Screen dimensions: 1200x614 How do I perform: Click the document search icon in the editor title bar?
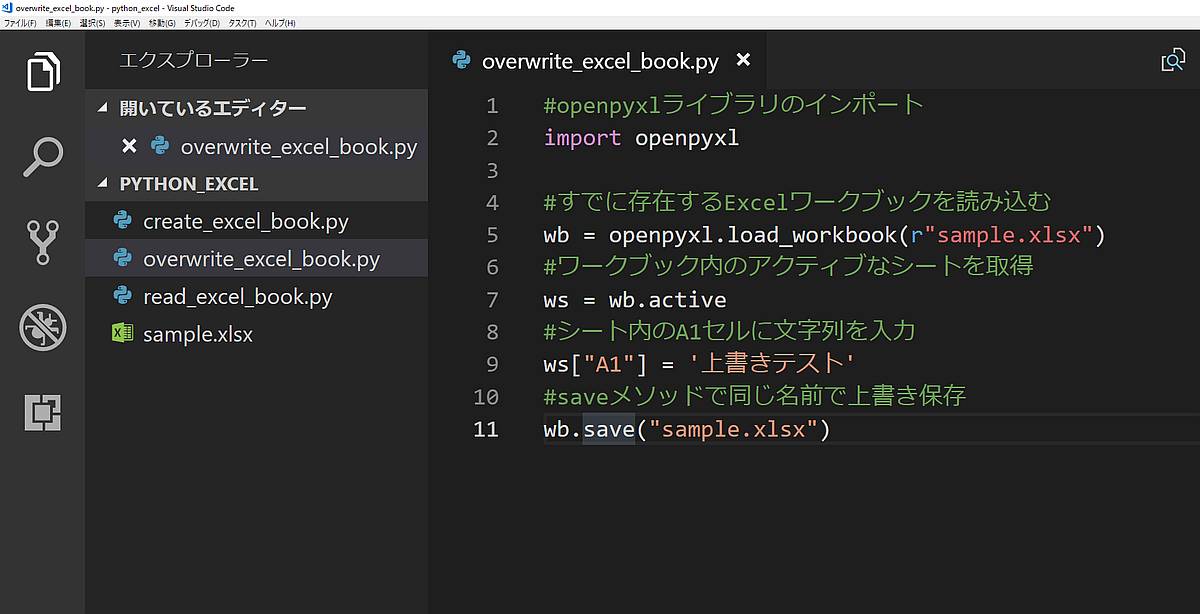click(x=1172, y=60)
